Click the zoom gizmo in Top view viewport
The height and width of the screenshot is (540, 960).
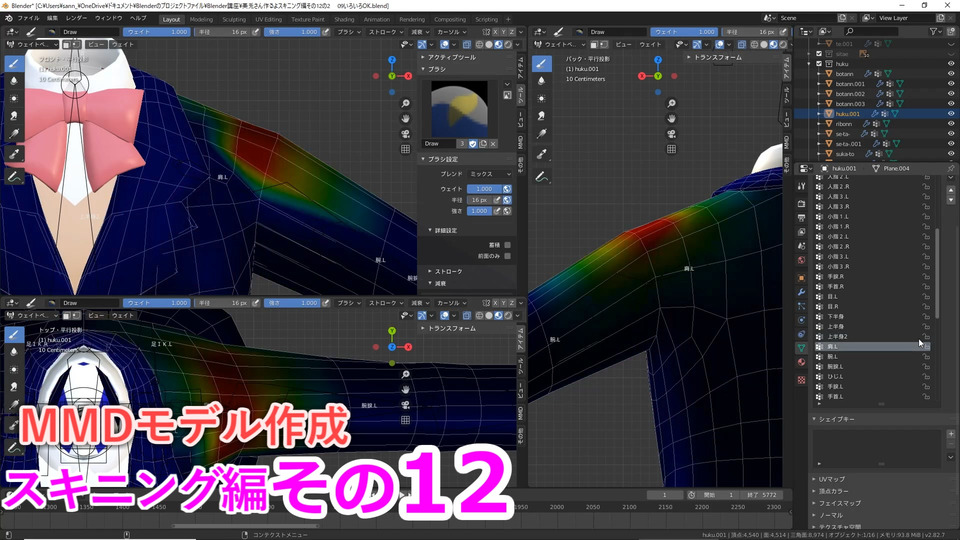click(x=405, y=375)
